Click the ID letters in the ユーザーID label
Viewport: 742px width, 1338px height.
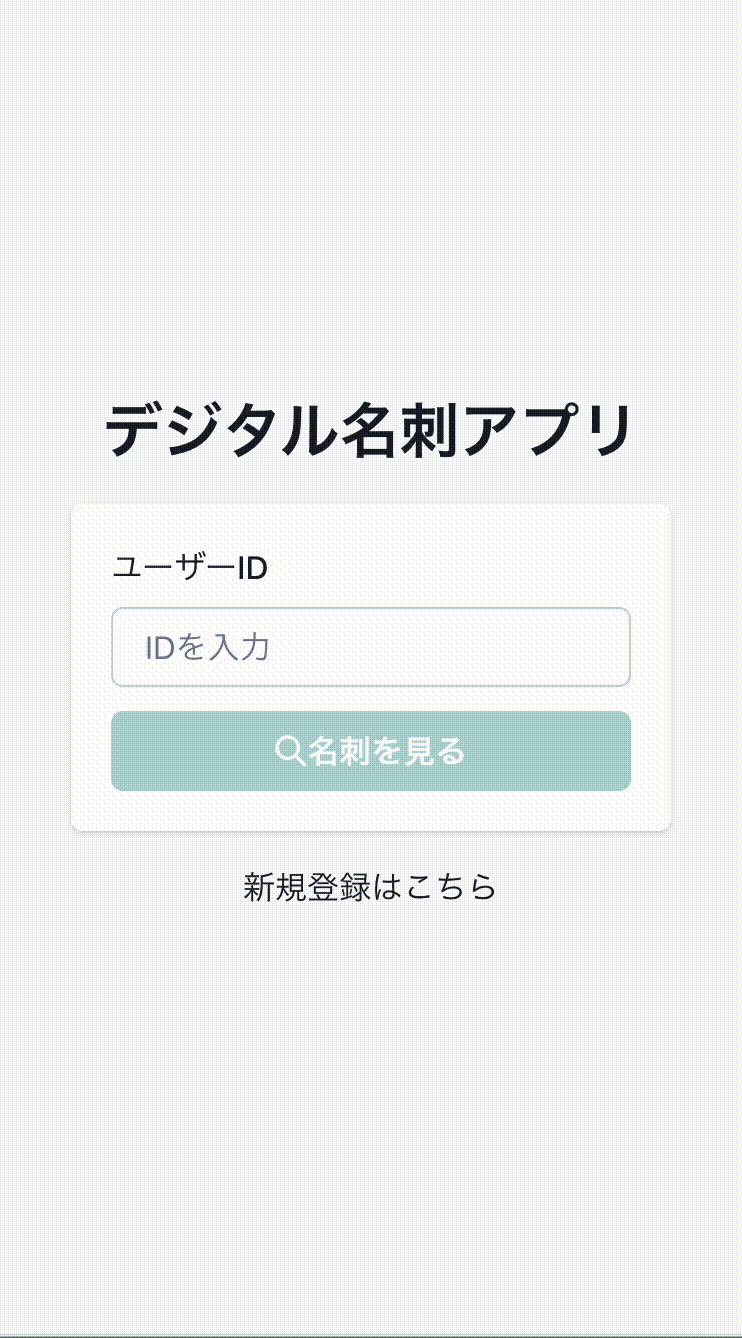point(252,568)
